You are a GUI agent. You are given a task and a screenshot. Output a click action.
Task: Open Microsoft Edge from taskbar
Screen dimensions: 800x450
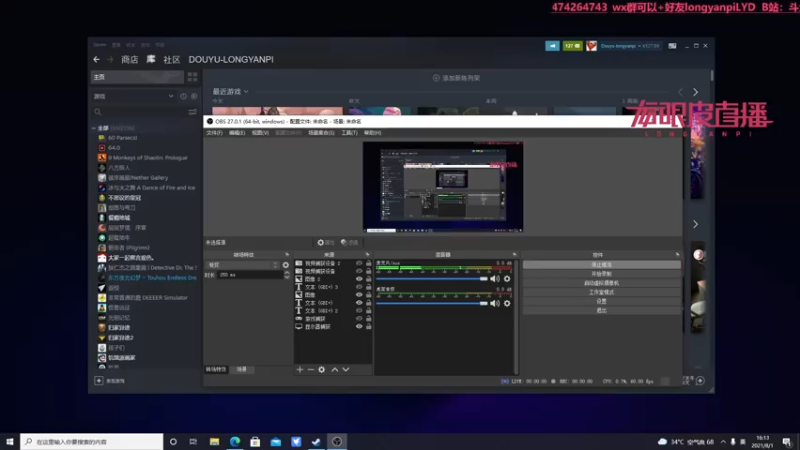(x=235, y=441)
